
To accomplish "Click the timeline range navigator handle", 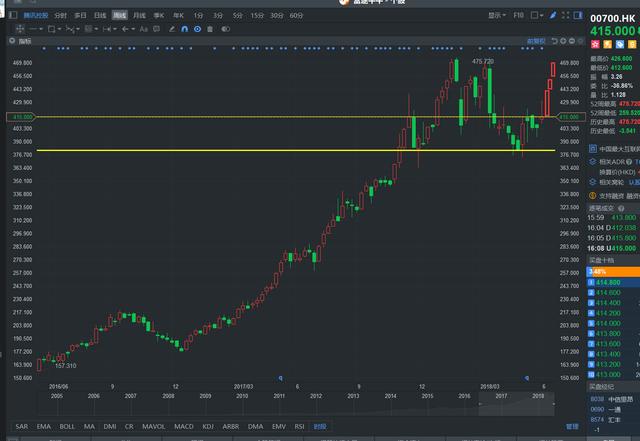I will point(516,404).
